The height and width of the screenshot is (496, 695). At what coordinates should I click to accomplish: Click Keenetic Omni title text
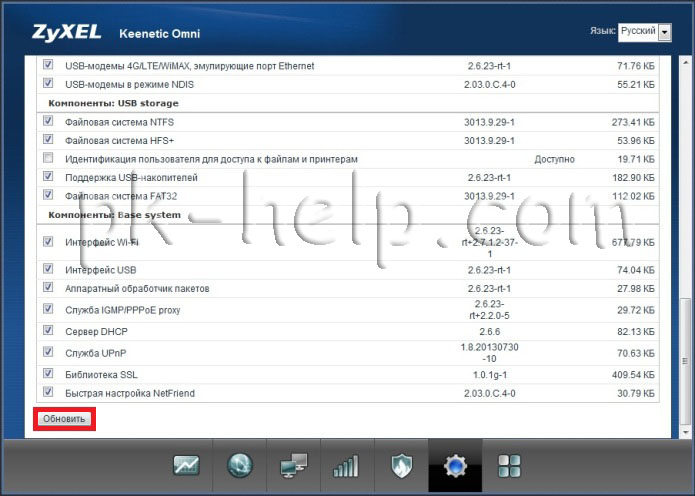[x=160, y=34]
